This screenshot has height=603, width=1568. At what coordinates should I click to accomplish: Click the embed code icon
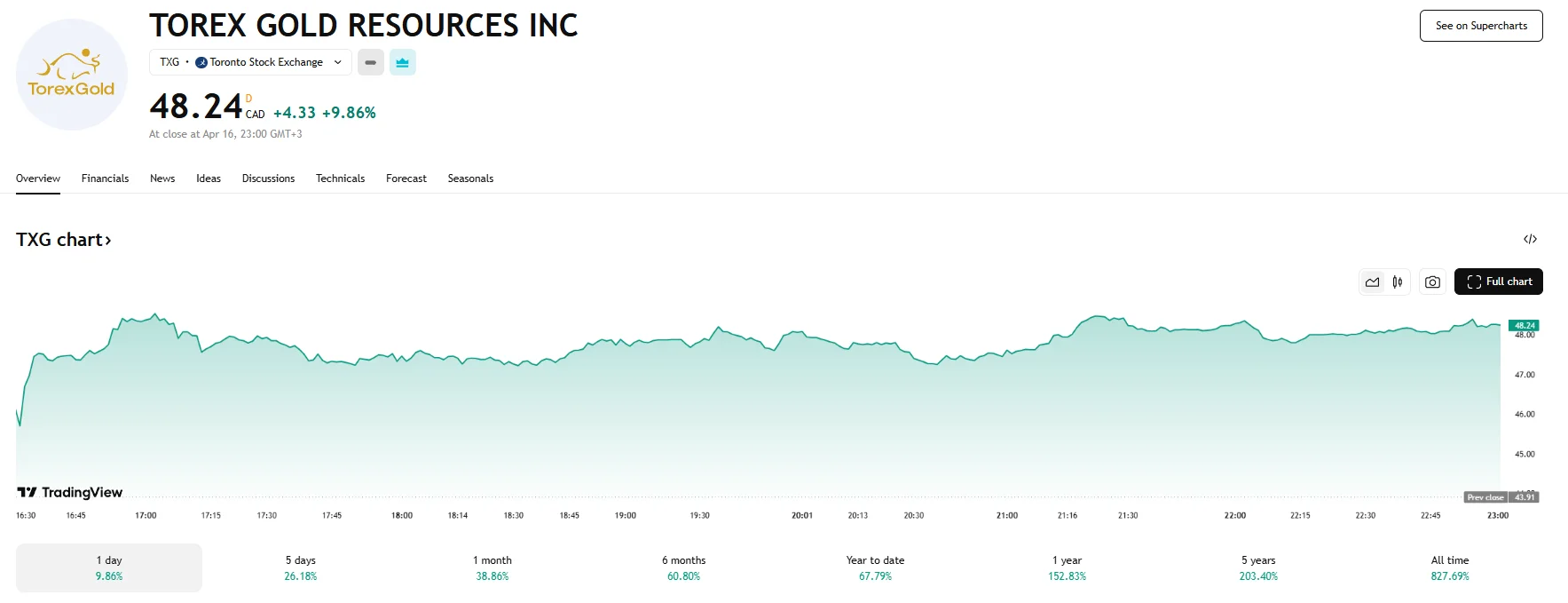click(x=1530, y=239)
